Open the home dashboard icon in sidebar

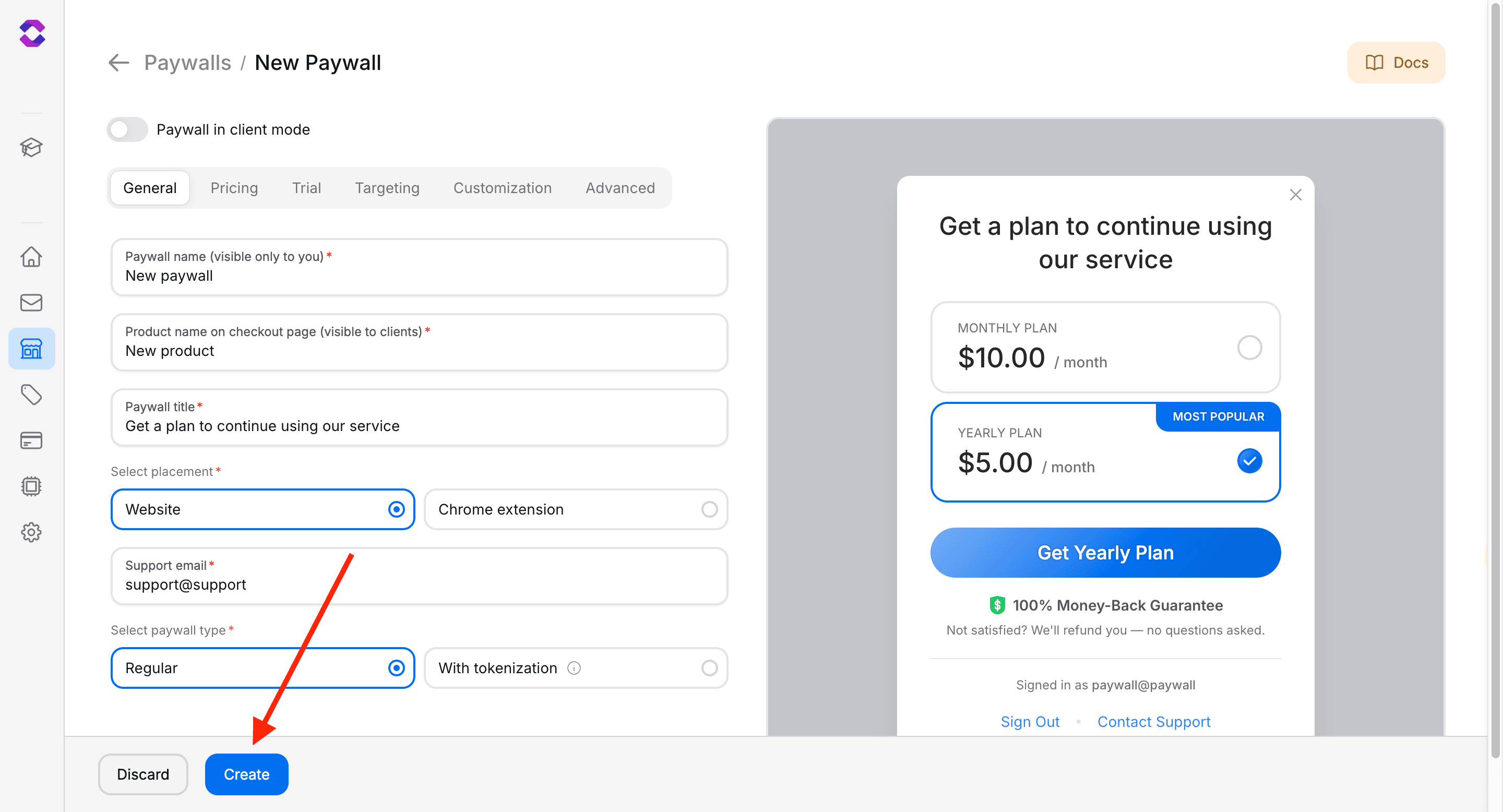tap(31, 257)
